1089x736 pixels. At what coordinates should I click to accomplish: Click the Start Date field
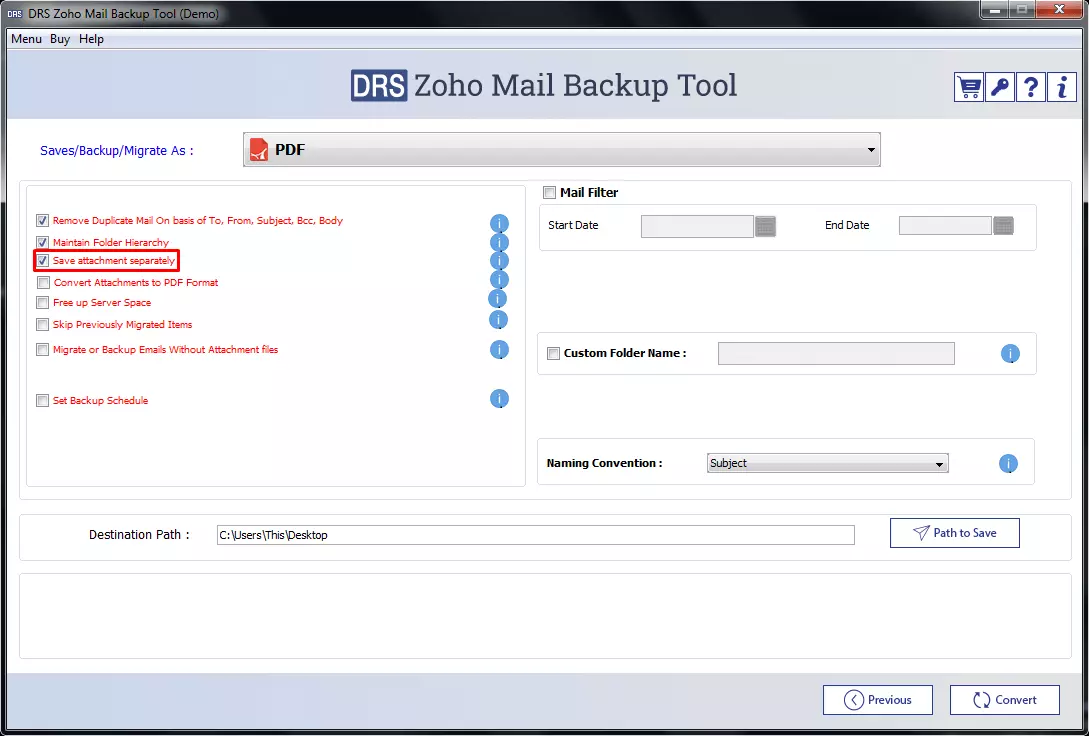pos(697,226)
